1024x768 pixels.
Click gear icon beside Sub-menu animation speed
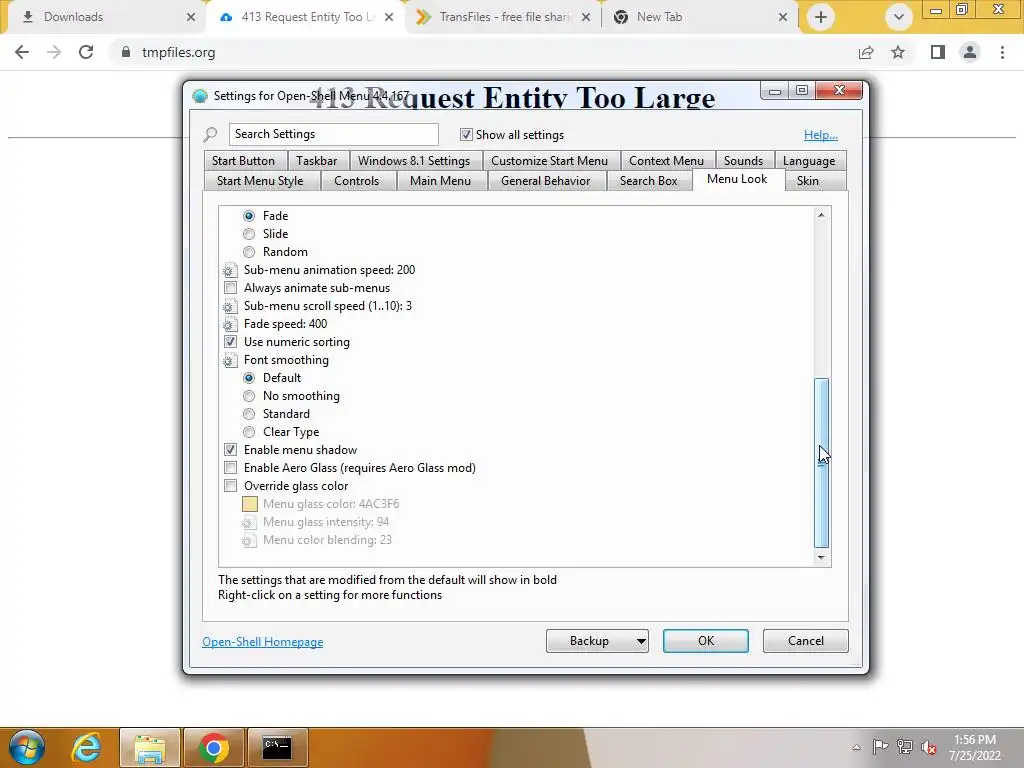[229, 270]
